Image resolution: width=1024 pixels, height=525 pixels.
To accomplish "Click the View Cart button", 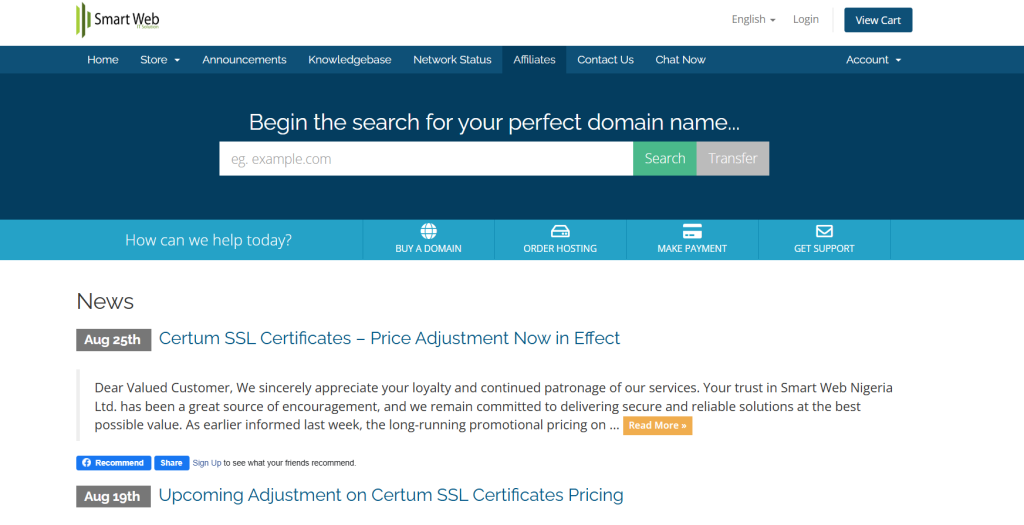I will [878, 20].
